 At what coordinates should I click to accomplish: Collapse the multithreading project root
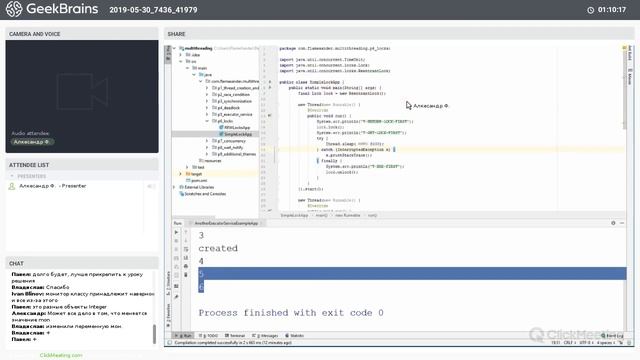point(174,48)
